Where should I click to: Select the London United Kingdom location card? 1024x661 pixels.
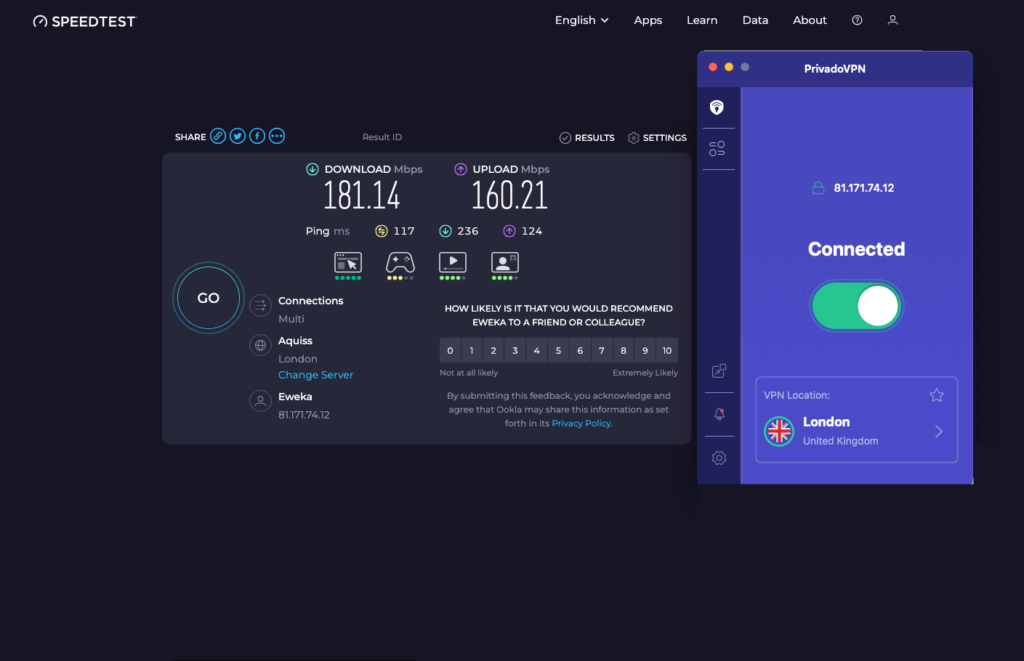856,420
